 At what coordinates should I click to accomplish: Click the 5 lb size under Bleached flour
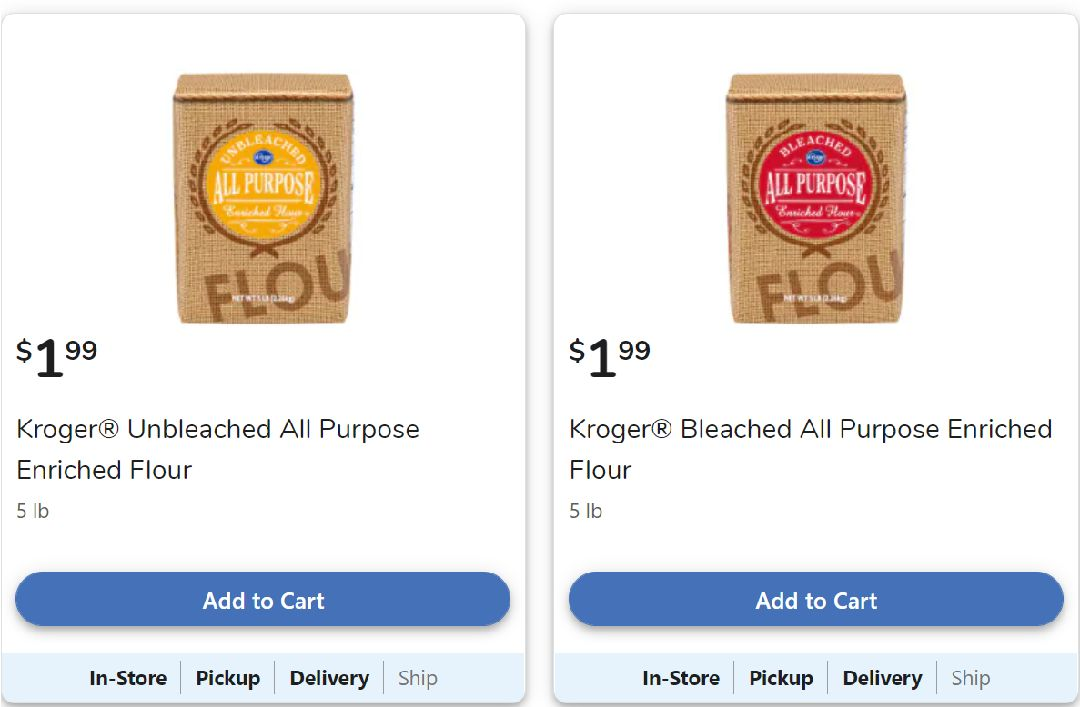pos(586,511)
